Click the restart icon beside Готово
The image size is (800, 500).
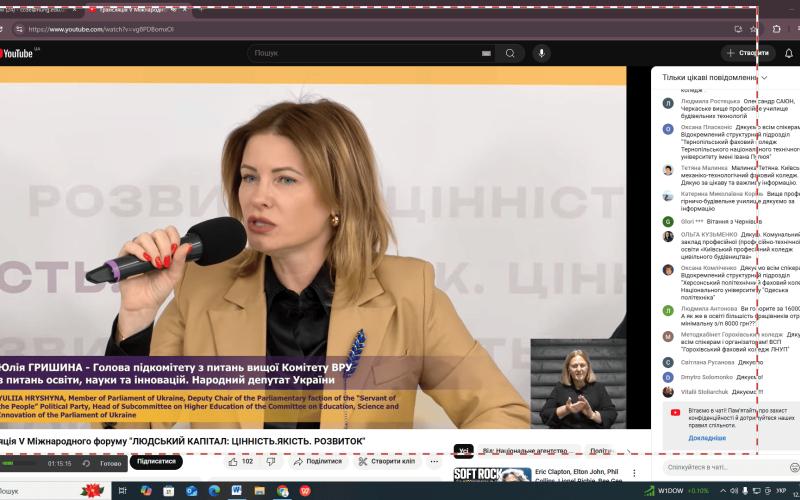(86, 463)
